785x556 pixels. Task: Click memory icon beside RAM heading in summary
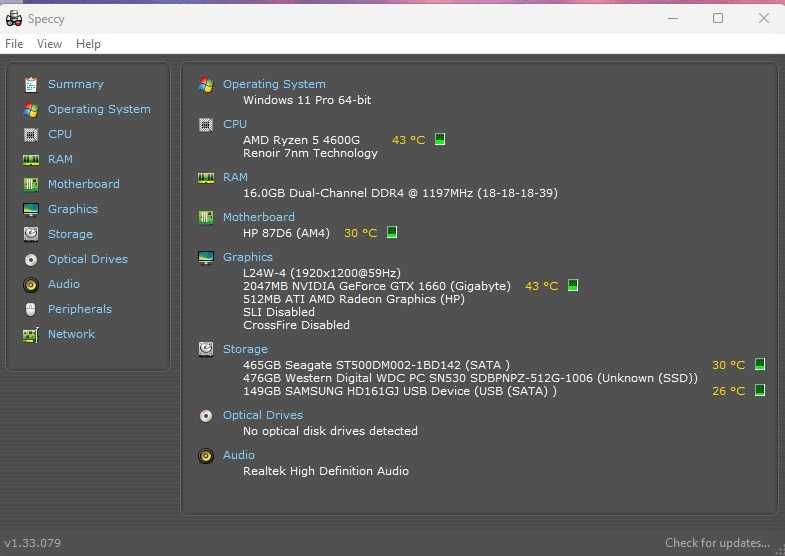click(206, 178)
